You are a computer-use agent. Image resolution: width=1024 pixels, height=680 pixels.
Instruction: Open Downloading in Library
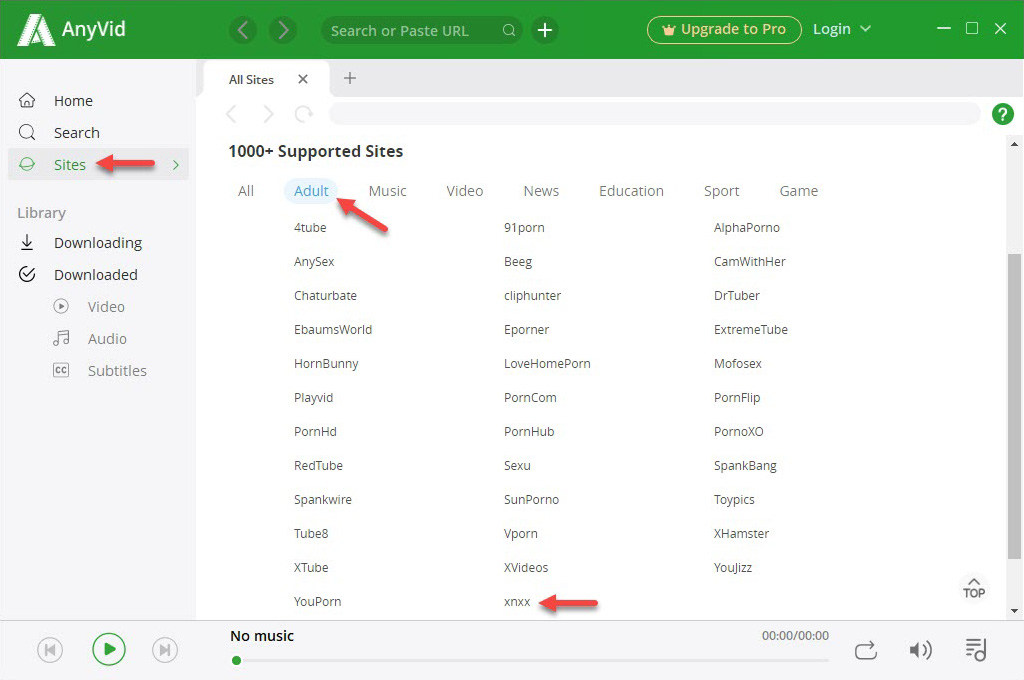pyautogui.click(x=98, y=242)
